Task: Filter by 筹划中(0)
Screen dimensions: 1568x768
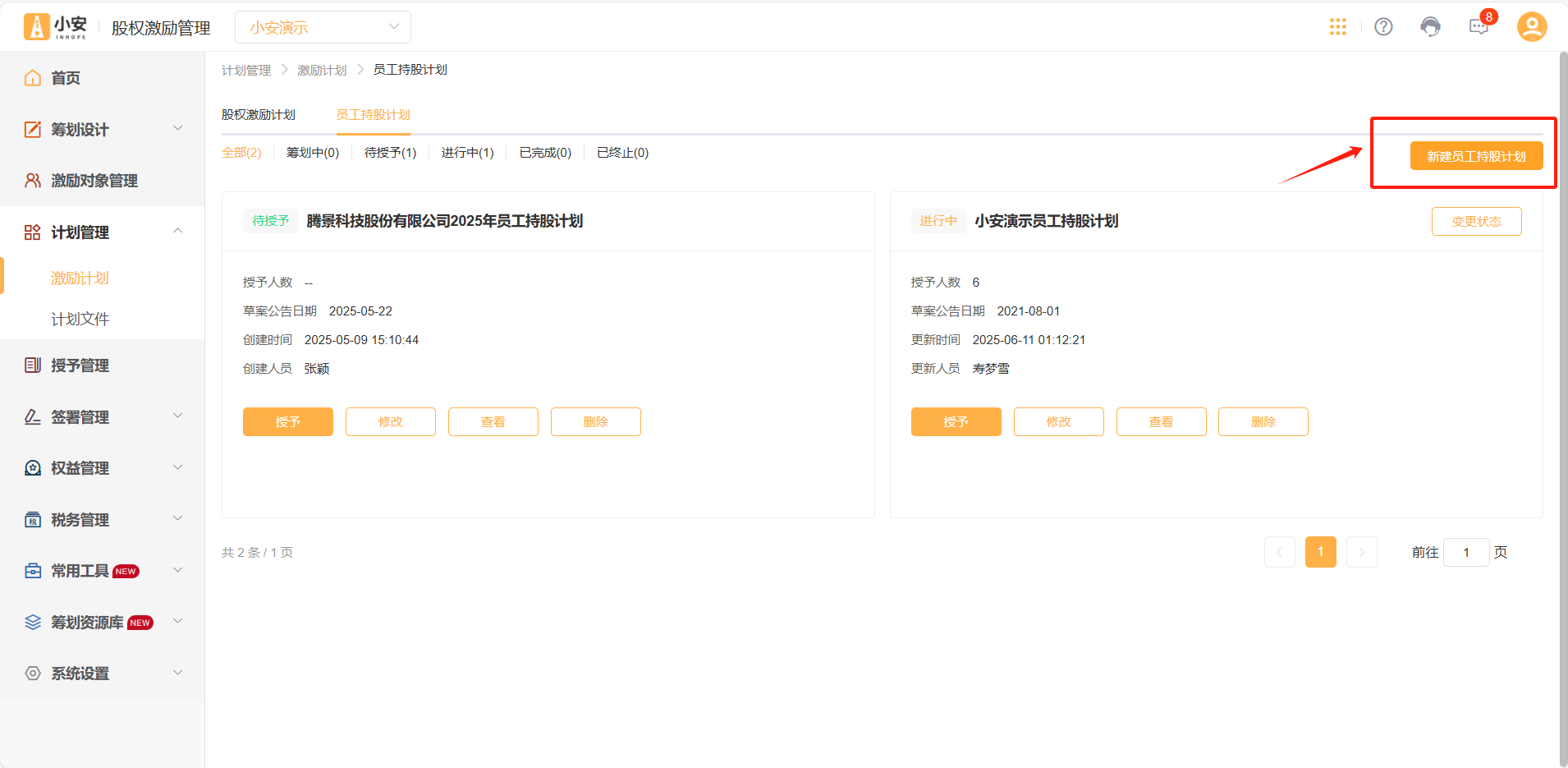Action: click(313, 153)
